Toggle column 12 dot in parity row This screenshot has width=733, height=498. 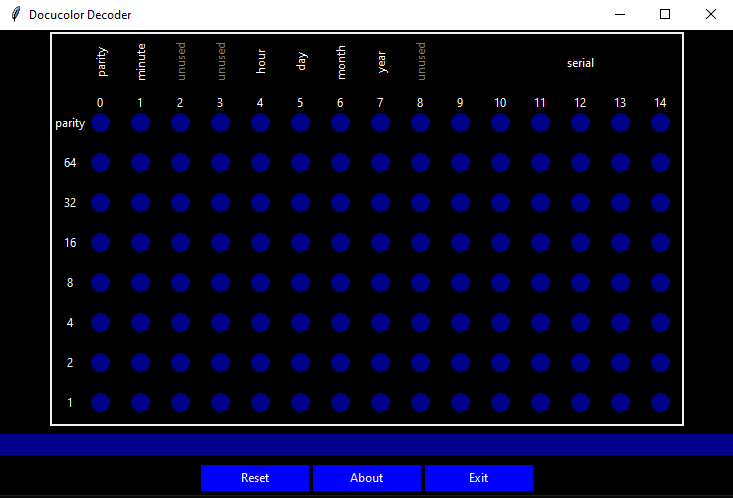pos(580,123)
